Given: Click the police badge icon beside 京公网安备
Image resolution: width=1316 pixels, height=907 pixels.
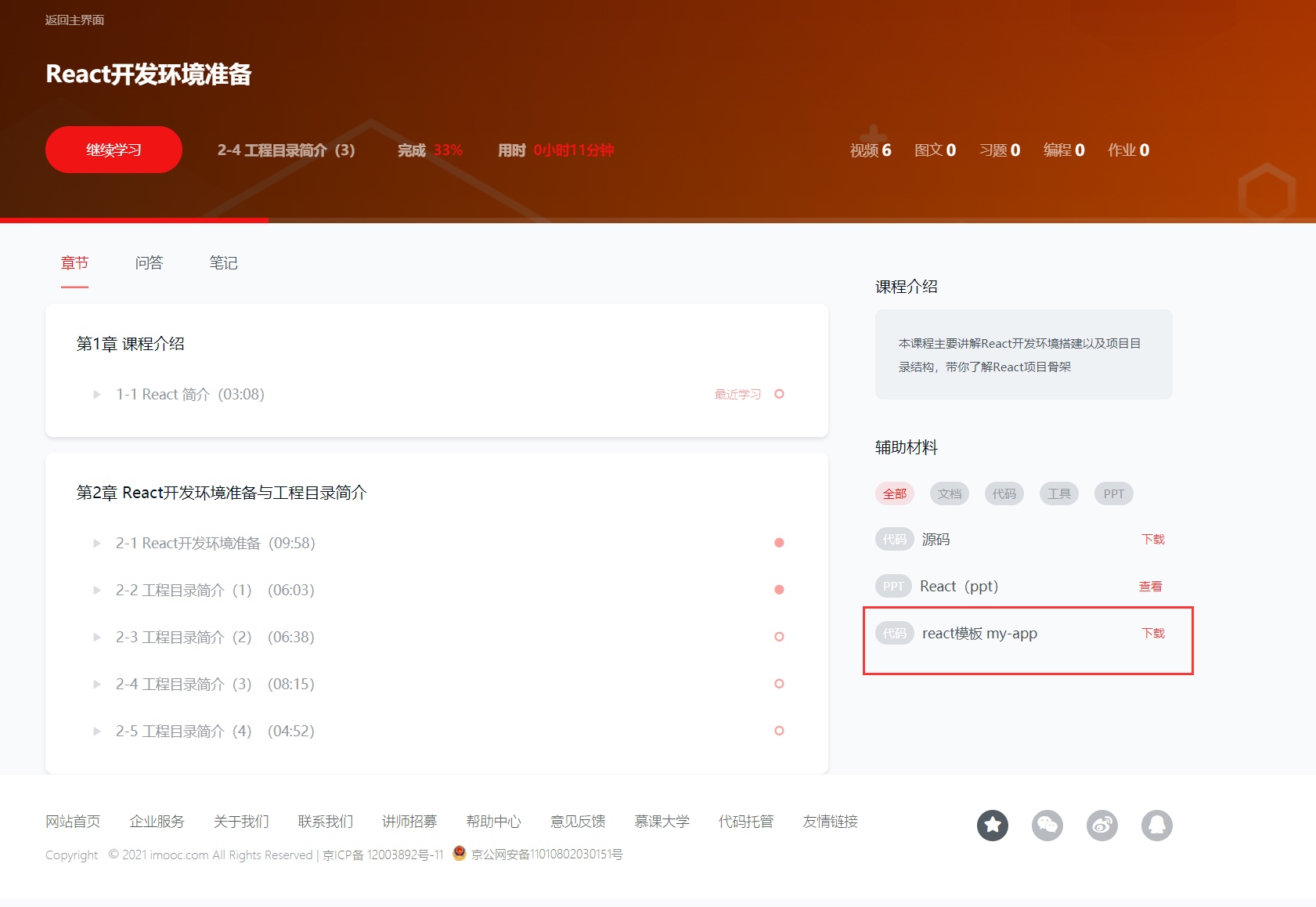Looking at the screenshot, I should point(460,853).
